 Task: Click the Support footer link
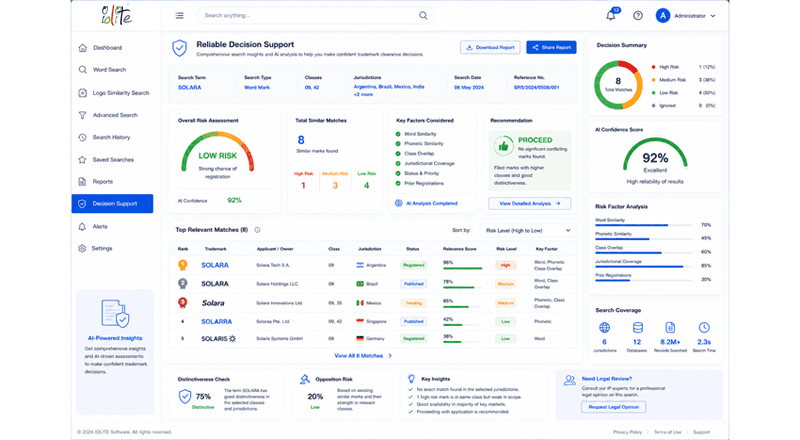(x=702, y=432)
